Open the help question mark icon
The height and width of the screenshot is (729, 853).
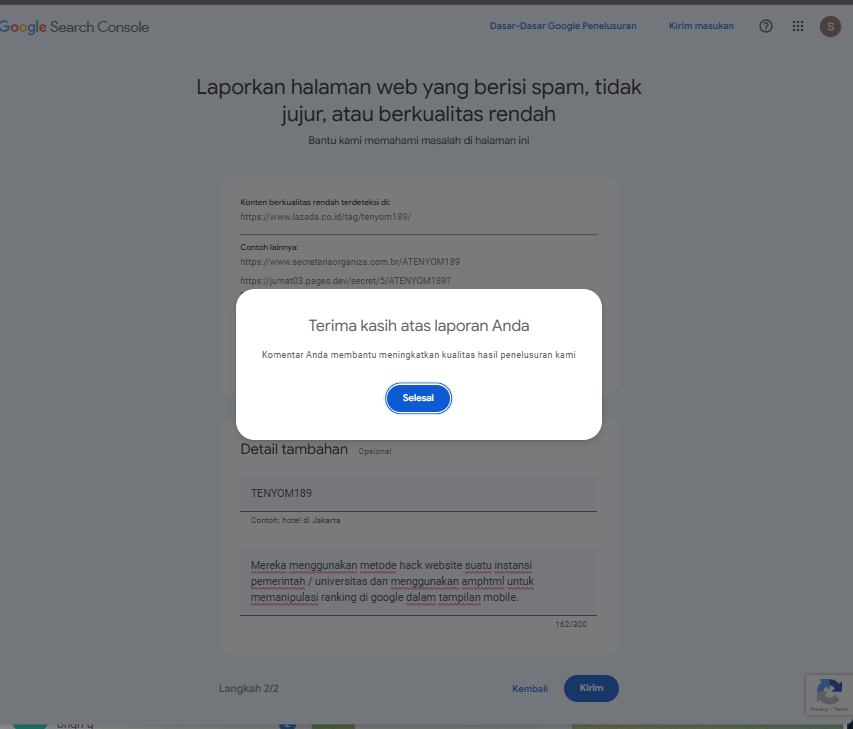(765, 26)
